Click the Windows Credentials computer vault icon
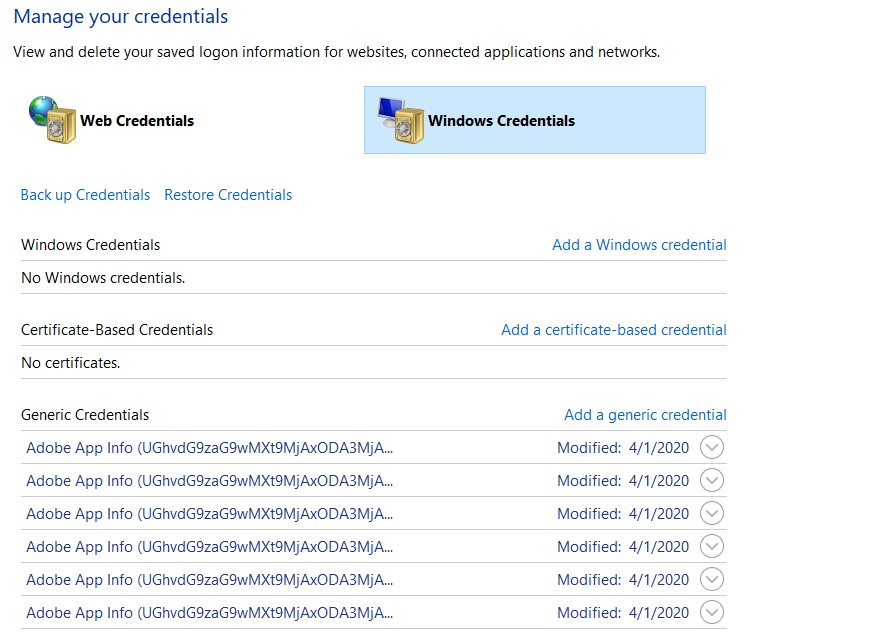Image resolution: width=872 pixels, height=633 pixels. coord(400,120)
